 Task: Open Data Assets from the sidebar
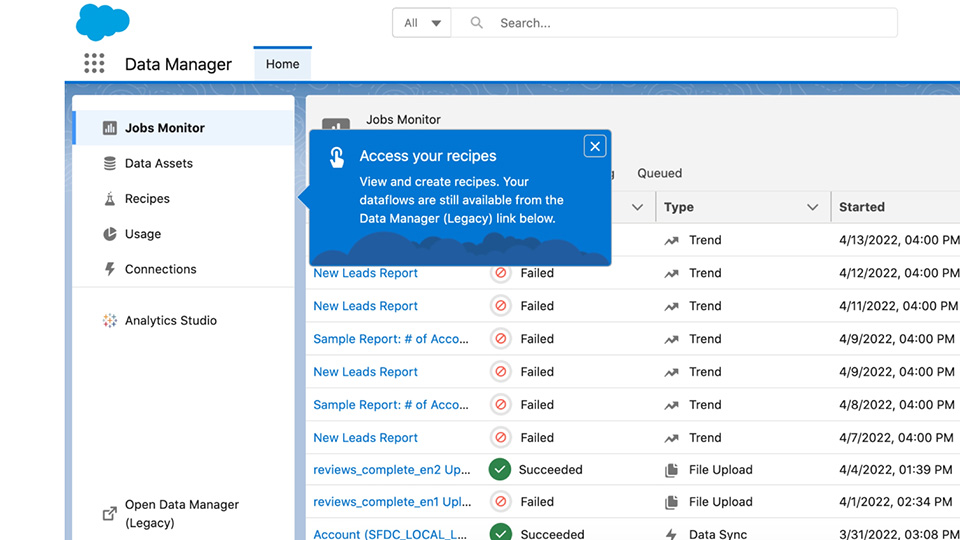click(x=158, y=163)
